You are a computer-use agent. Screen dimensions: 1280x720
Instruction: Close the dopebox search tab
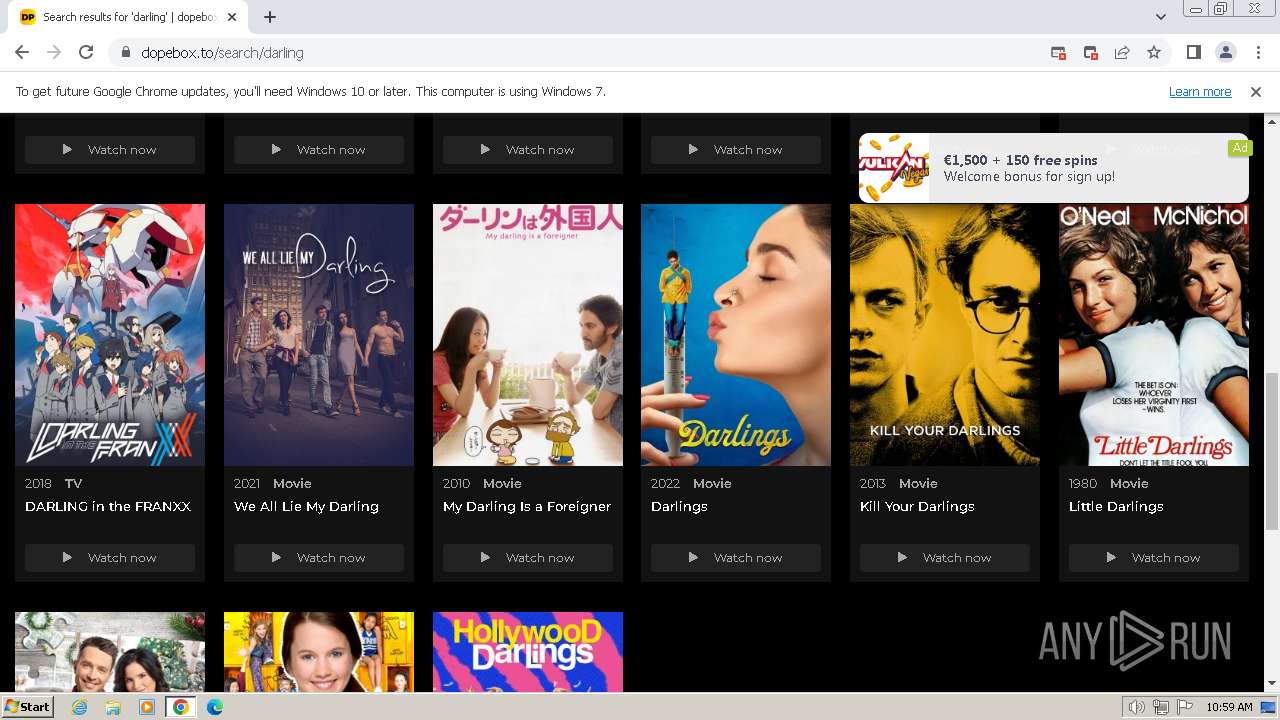[x=232, y=17]
